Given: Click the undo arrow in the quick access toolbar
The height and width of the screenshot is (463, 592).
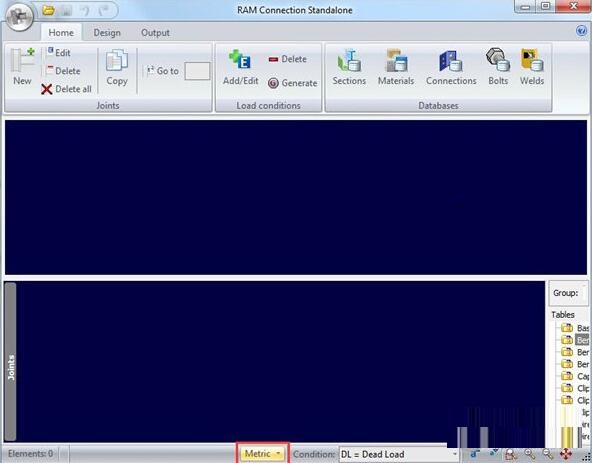Looking at the screenshot, I should tap(86, 11).
